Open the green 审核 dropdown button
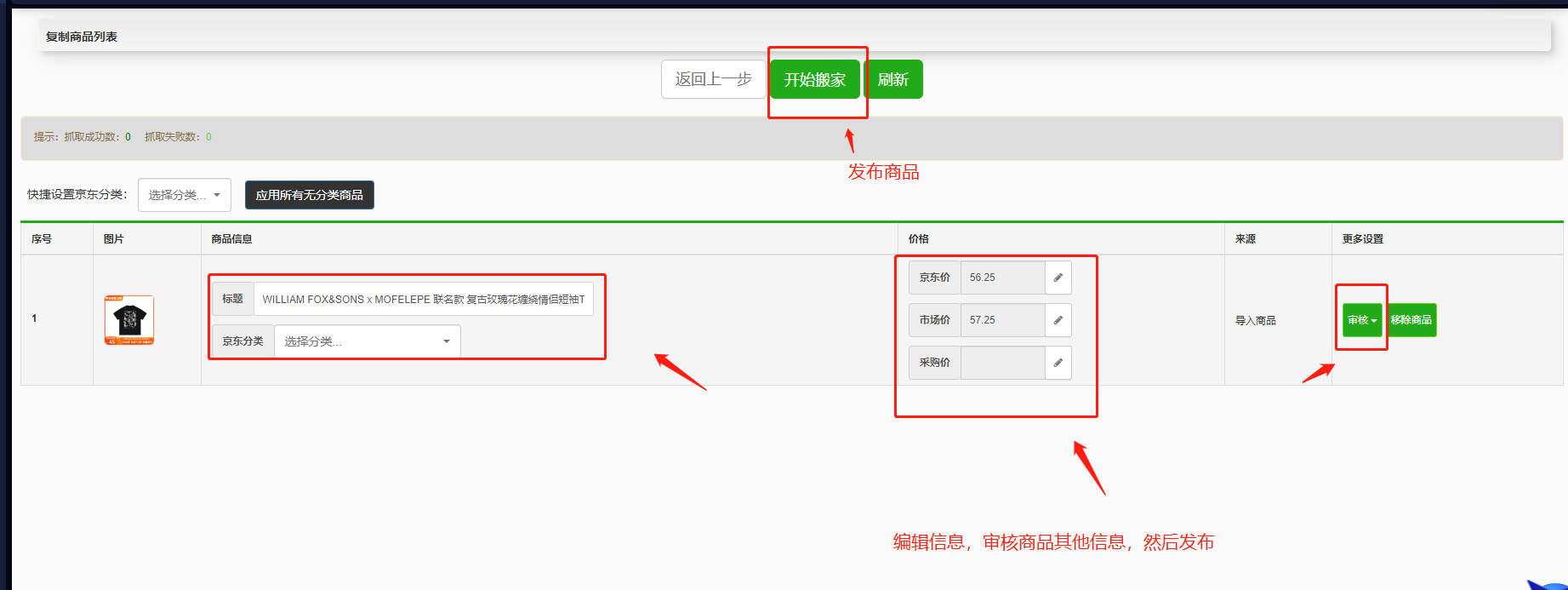1568x590 pixels. pyautogui.click(x=1361, y=320)
